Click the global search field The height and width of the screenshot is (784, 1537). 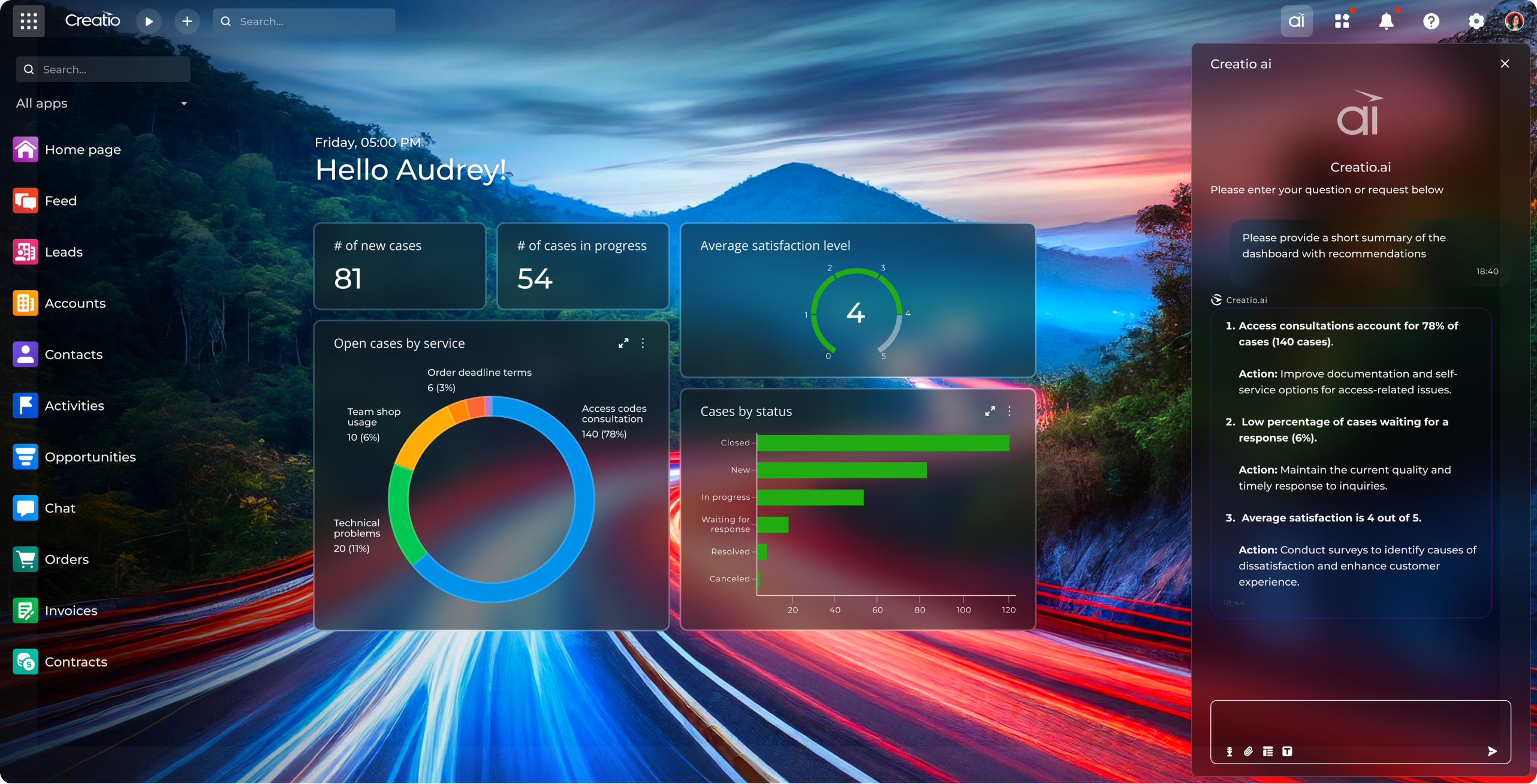pyautogui.click(x=303, y=21)
